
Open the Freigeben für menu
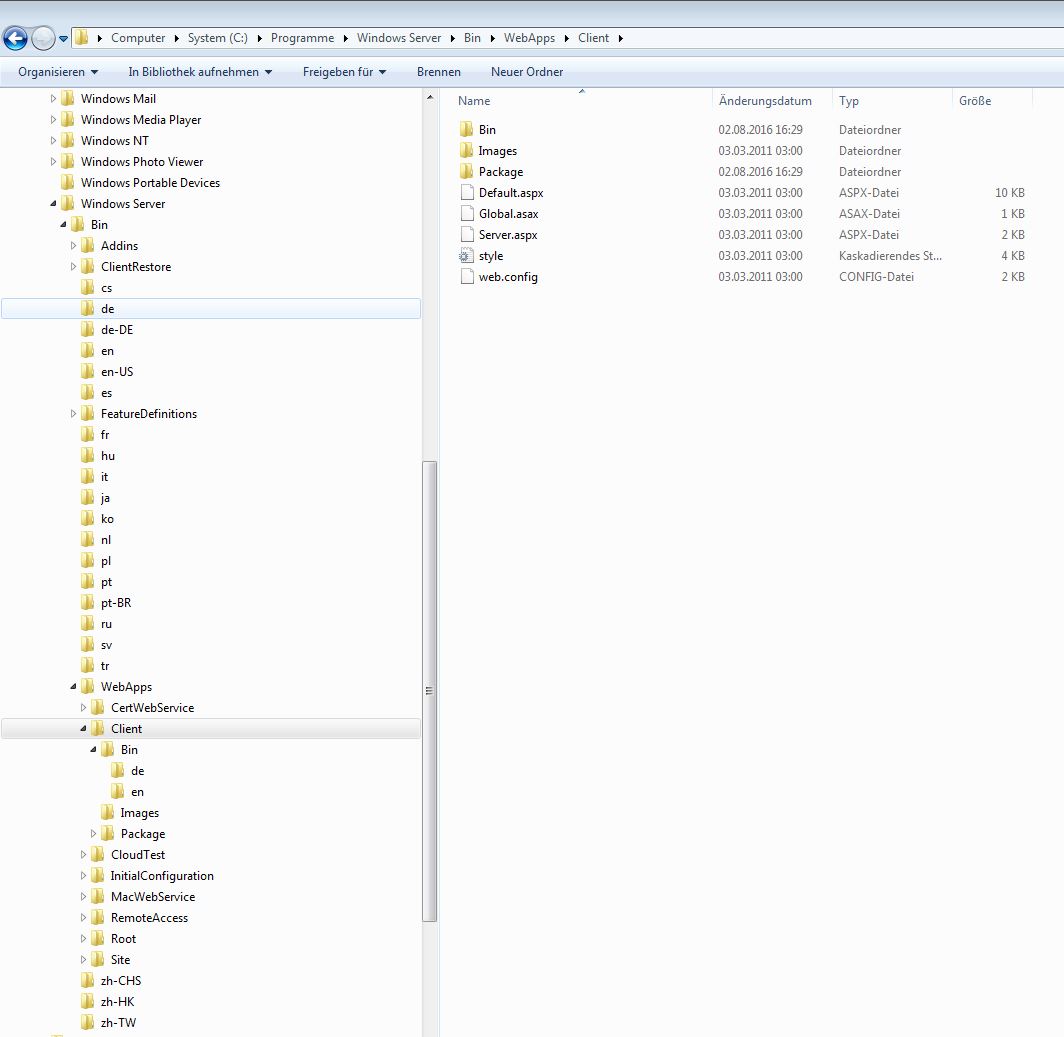click(x=344, y=72)
